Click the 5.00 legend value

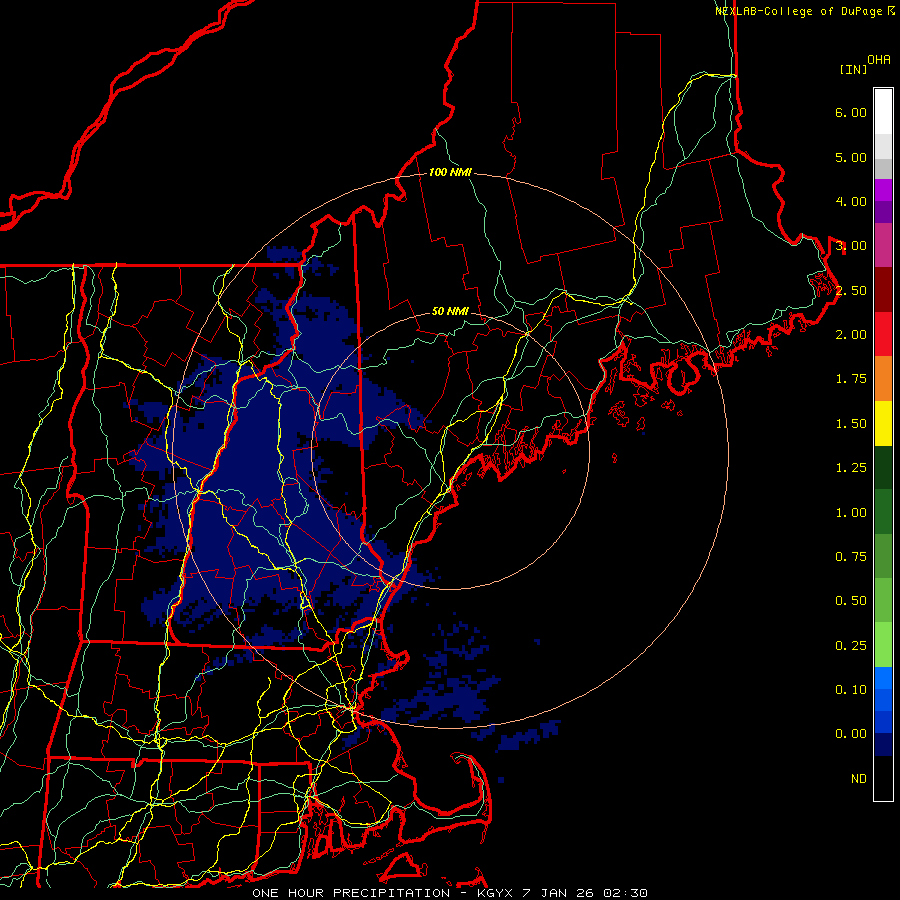point(851,157)
